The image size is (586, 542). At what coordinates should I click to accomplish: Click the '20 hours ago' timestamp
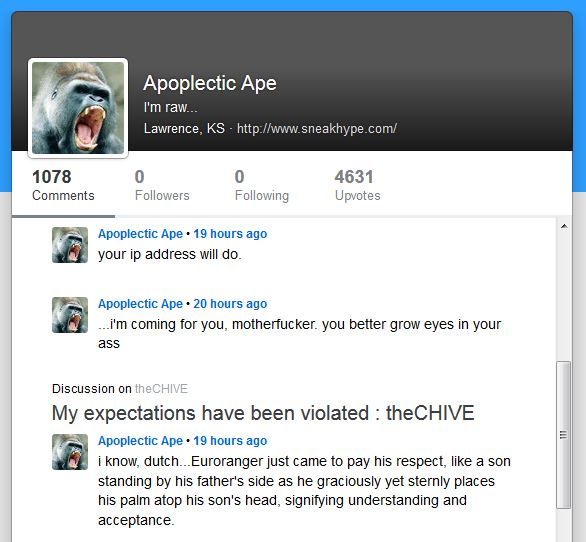pos(230,304)
